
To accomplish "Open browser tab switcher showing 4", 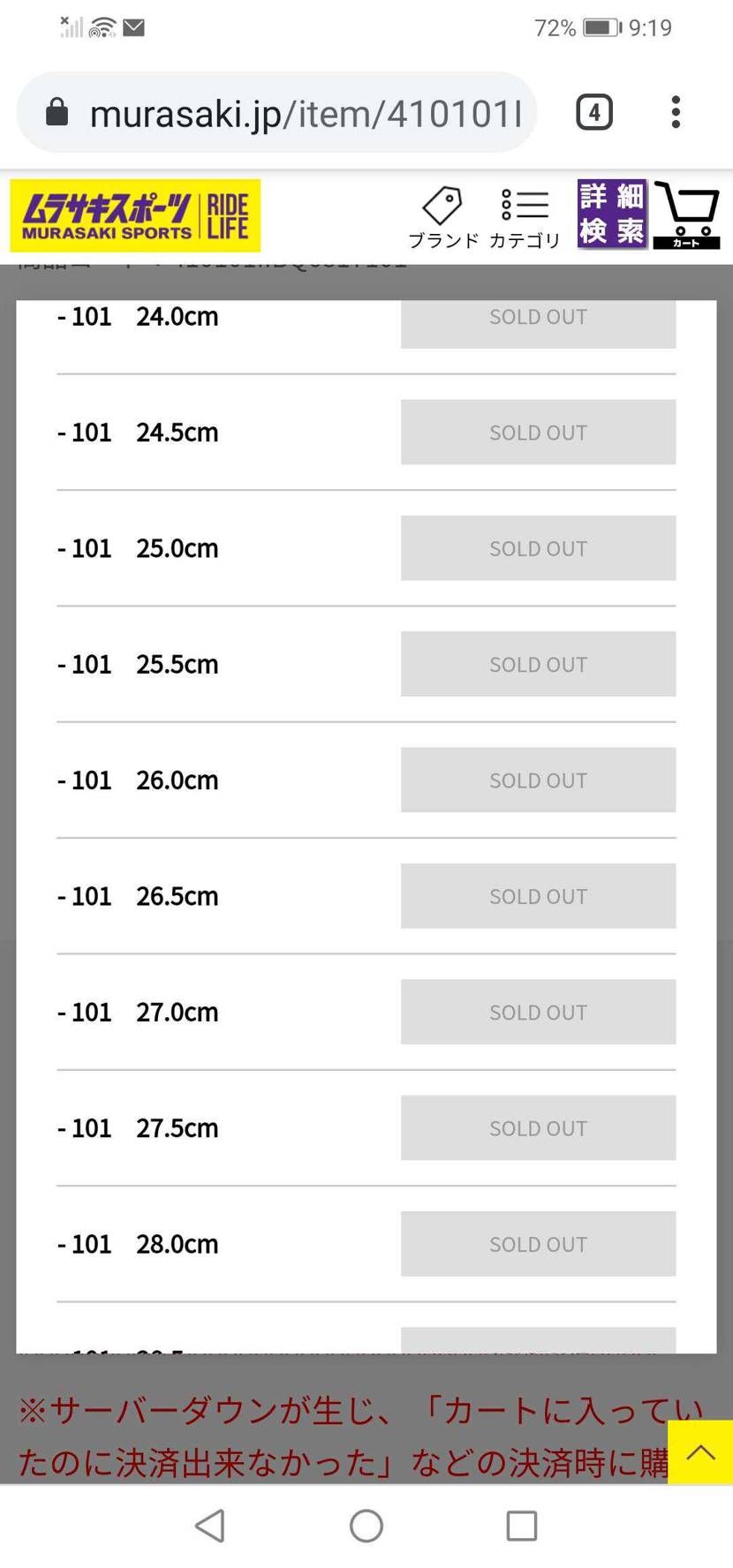I will [x=594, y=113].
